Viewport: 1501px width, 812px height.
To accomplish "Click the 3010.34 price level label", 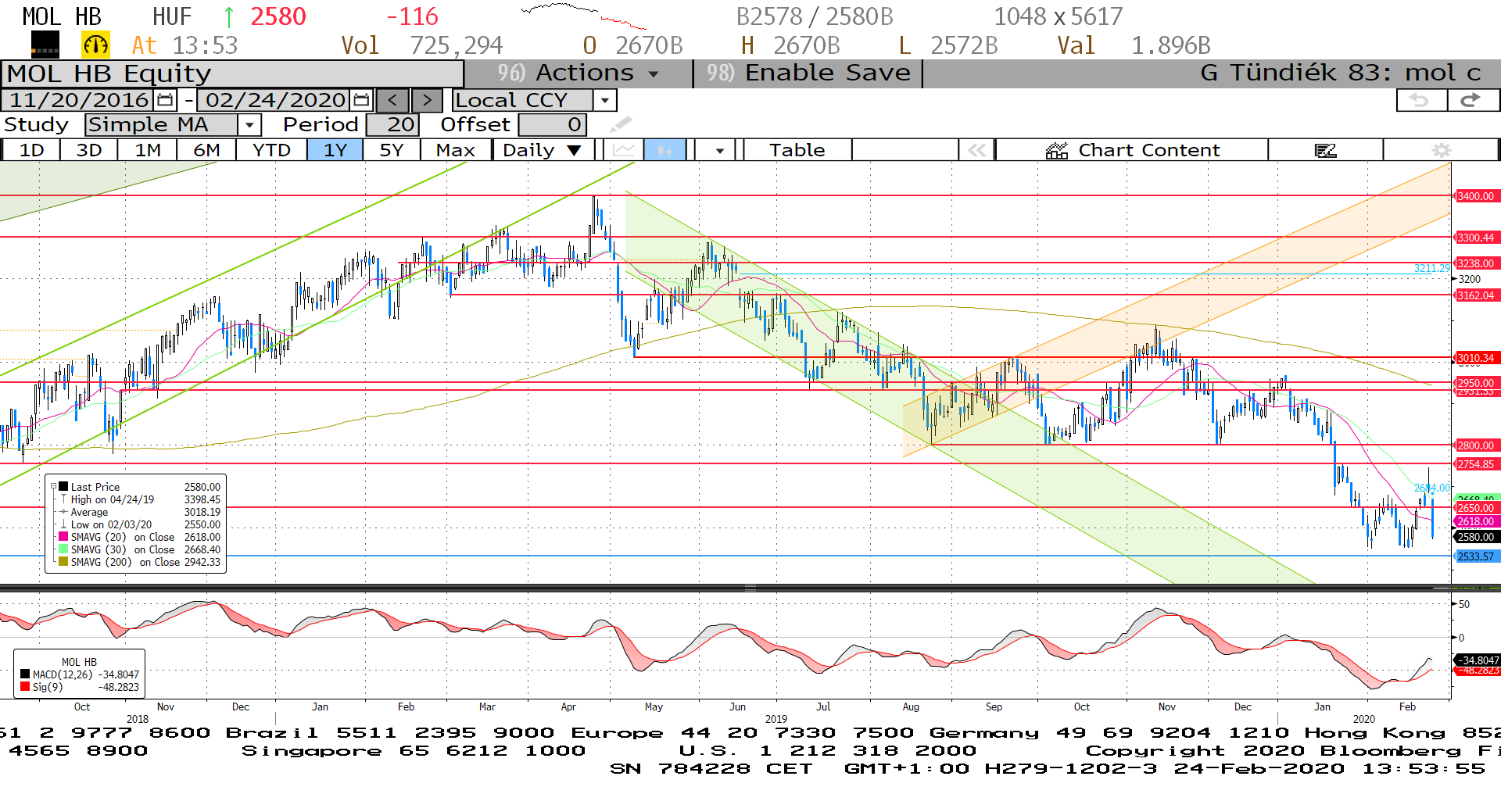I will pyautogui.click(x=1476, y=358).
